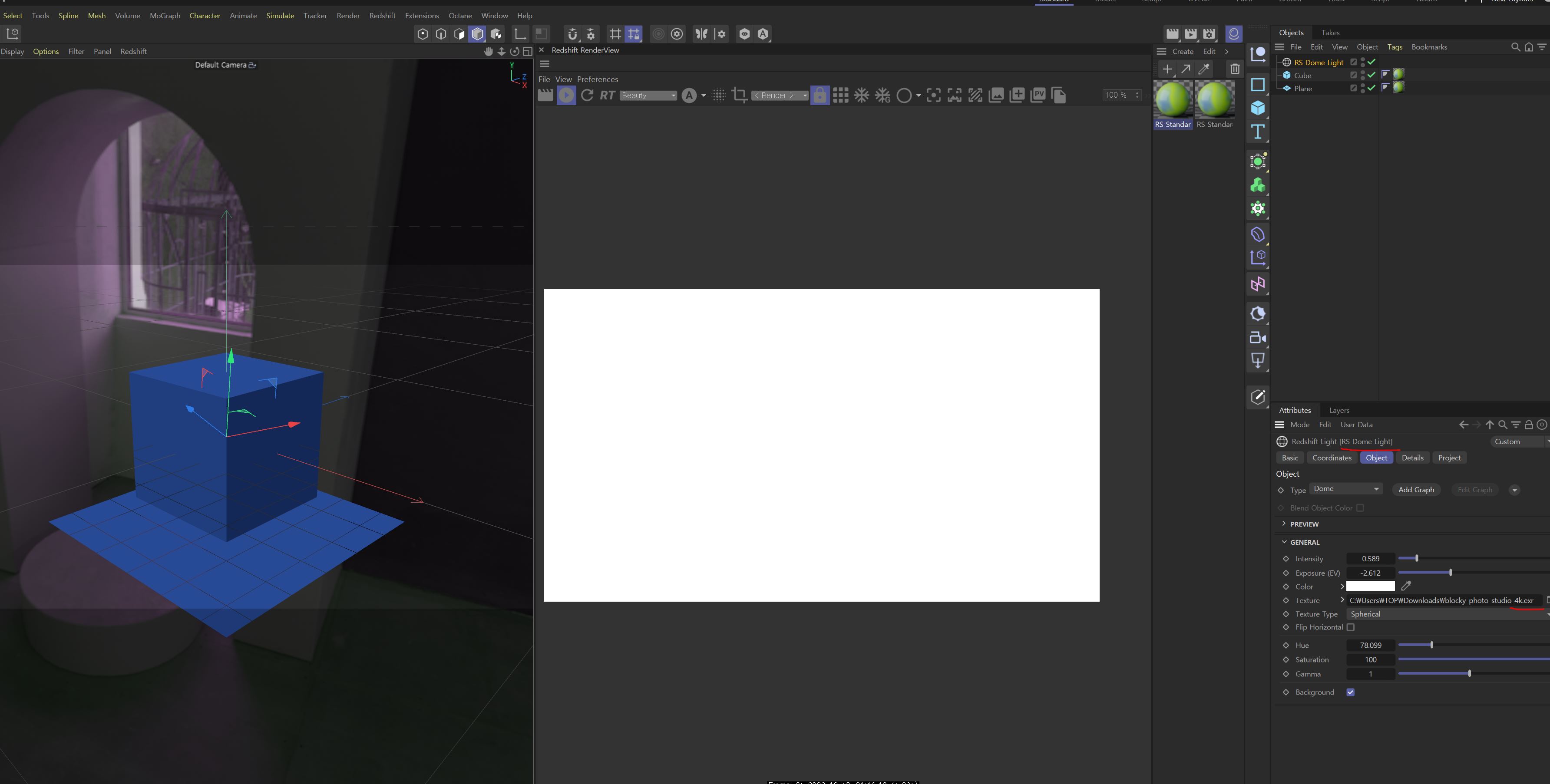Open the Render camera dropdown in RenderView
The image size is (1550, 784).
click(780, 95)
